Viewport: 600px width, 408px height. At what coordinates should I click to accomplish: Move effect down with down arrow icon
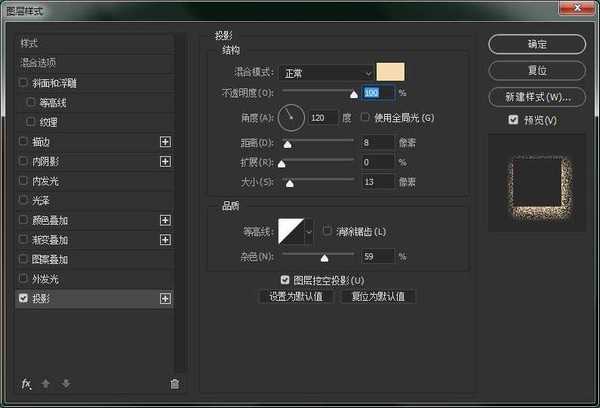[x=66, y=383]
